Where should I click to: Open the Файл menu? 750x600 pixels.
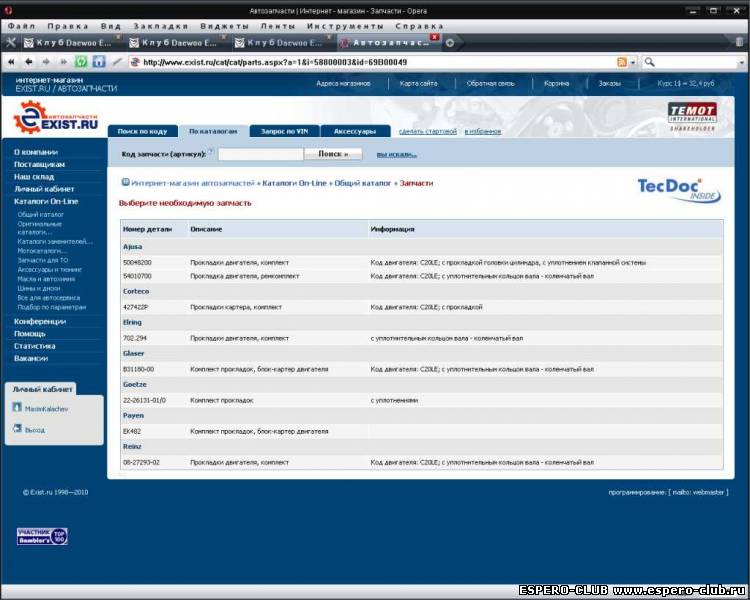pyautogui.click(x=22, y=26)
